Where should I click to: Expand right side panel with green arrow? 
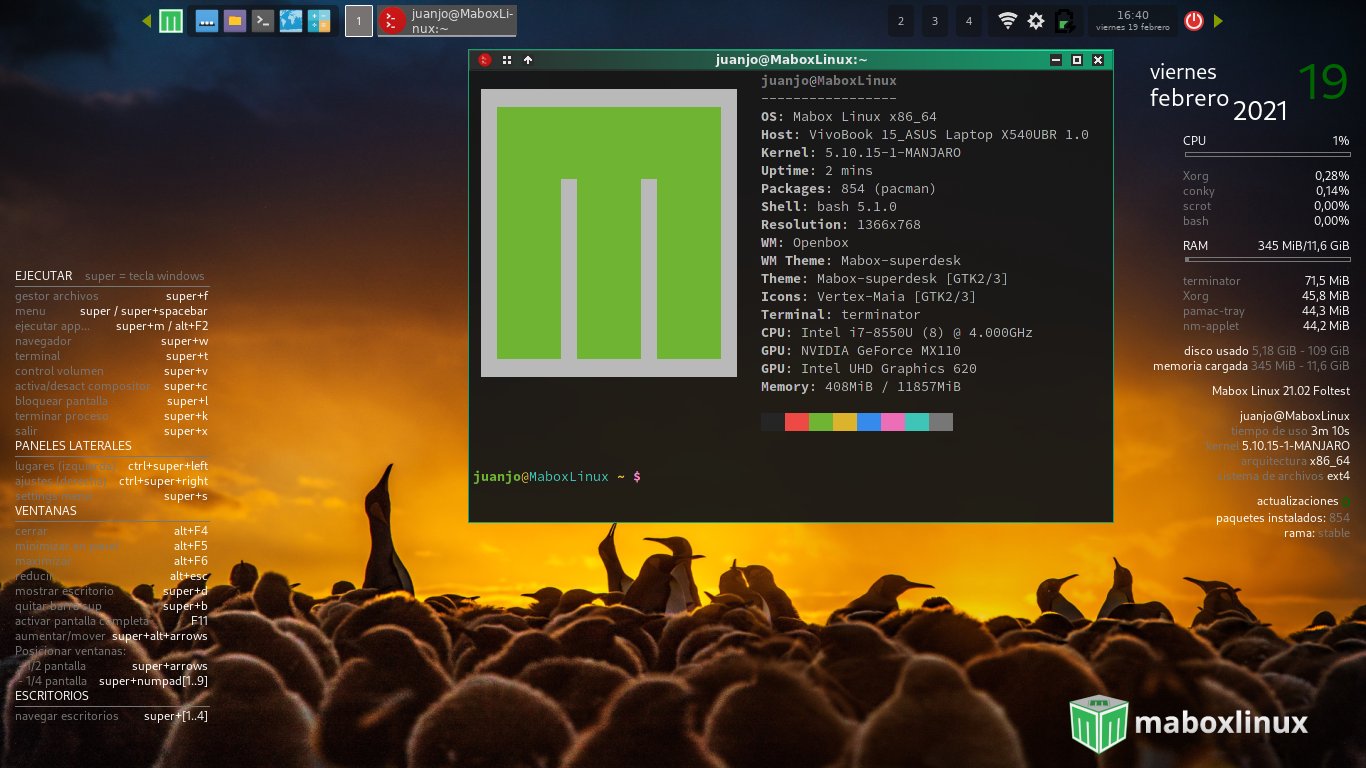(x=1218, y=21)
